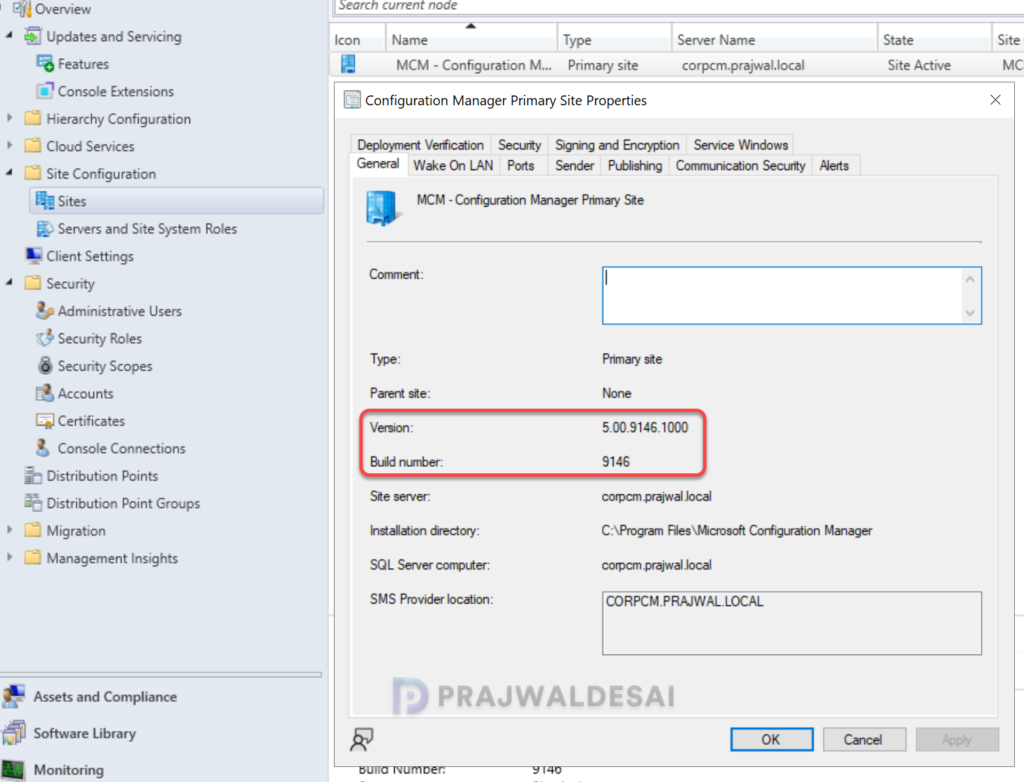The image size is (1024, 782).
Task: Click the Hierarchy Configuration folder icon
Action: [32, 119]
